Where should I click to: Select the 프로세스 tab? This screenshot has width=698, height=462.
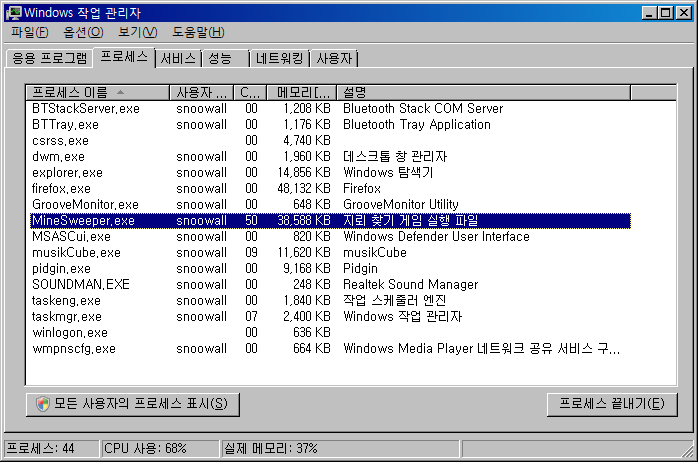pyautogui.click(x=124, y=57)
